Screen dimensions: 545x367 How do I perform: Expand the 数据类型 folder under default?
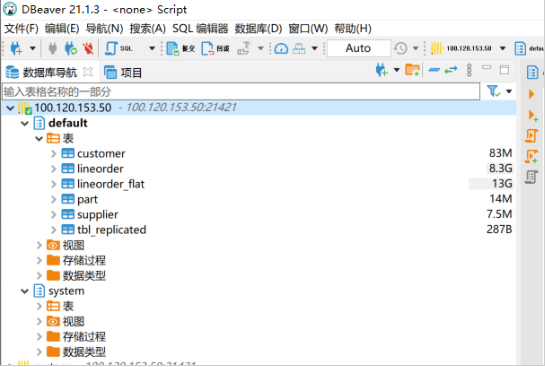click(x=39, y=276)
